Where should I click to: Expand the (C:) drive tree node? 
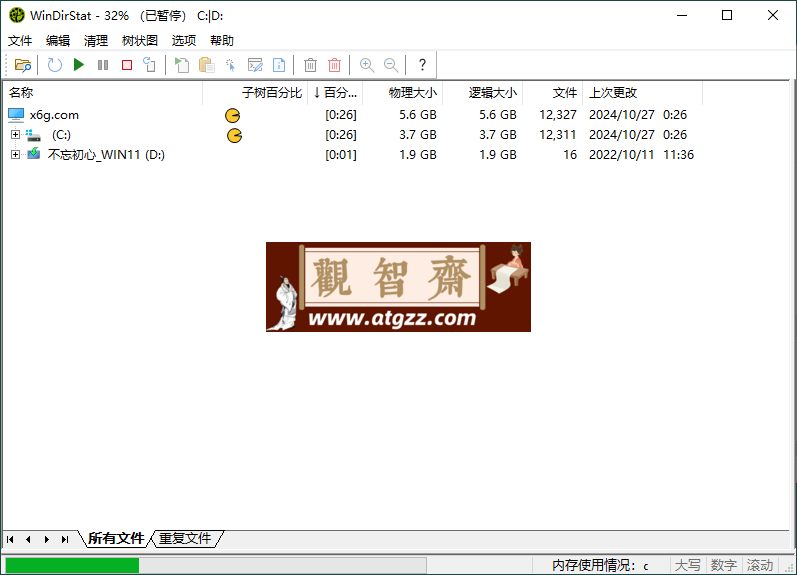[15, 135]
